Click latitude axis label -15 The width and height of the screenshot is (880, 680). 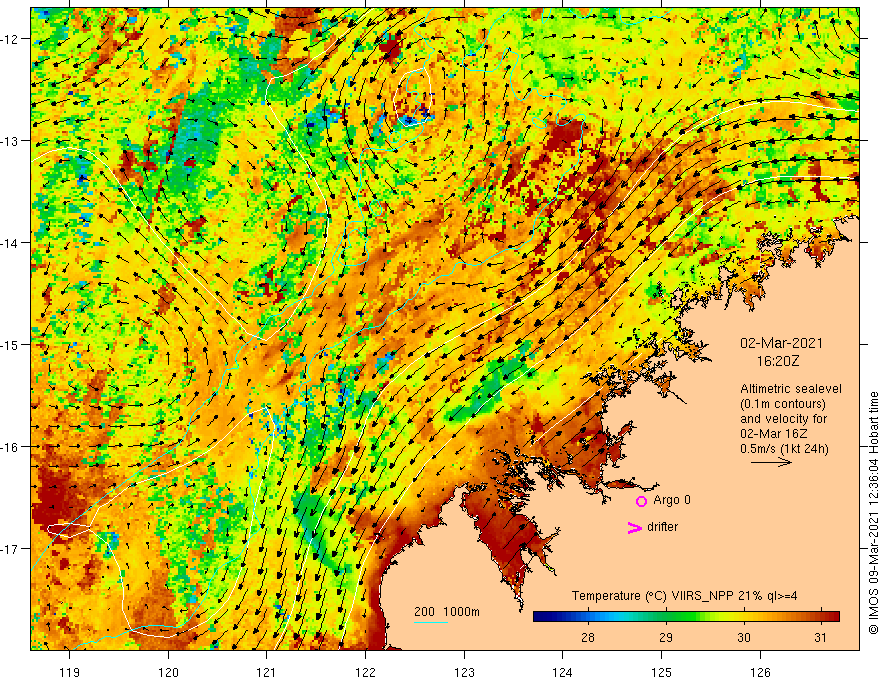(x=11, y=344)
